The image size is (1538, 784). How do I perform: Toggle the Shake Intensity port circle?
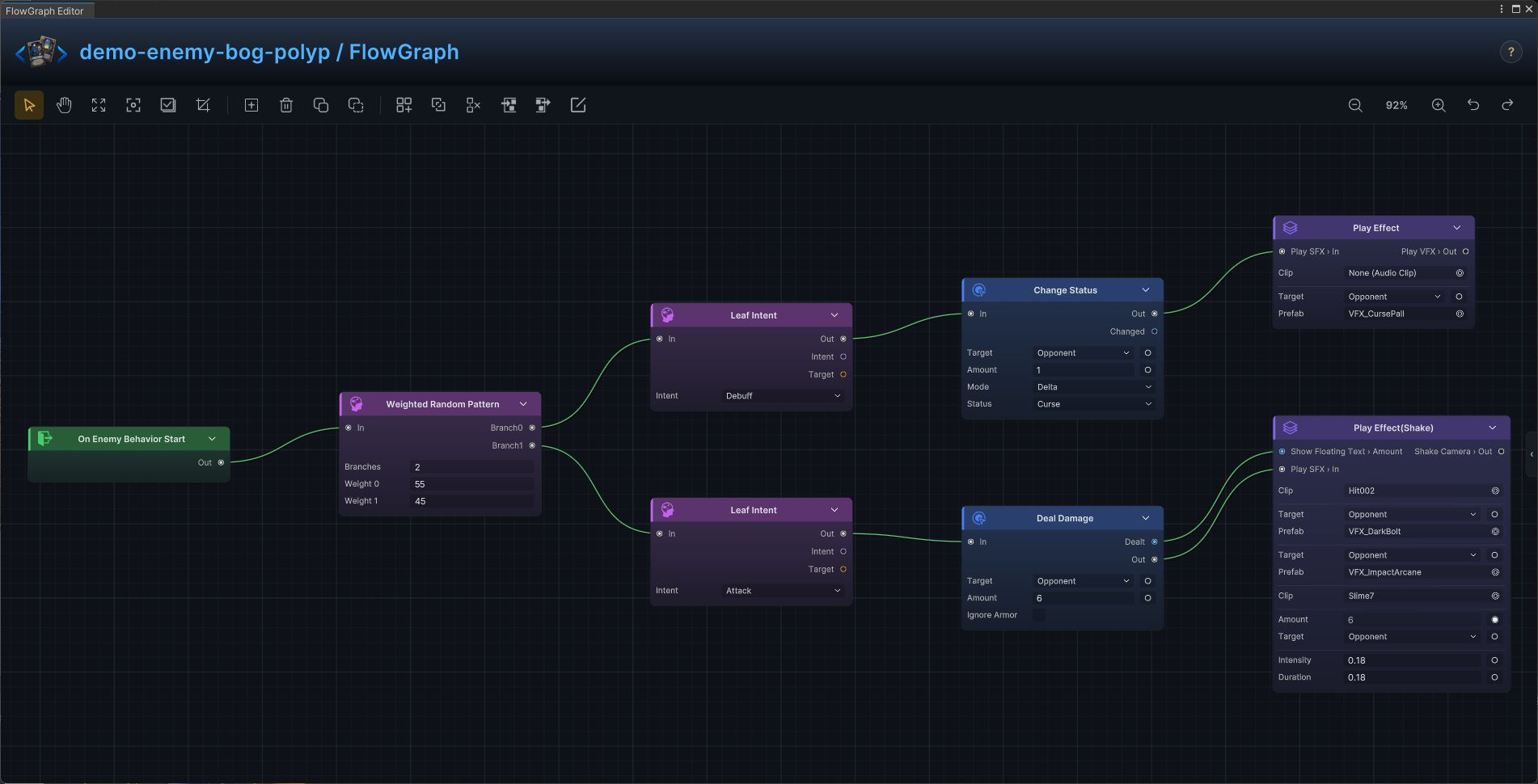pos(1494,660)
